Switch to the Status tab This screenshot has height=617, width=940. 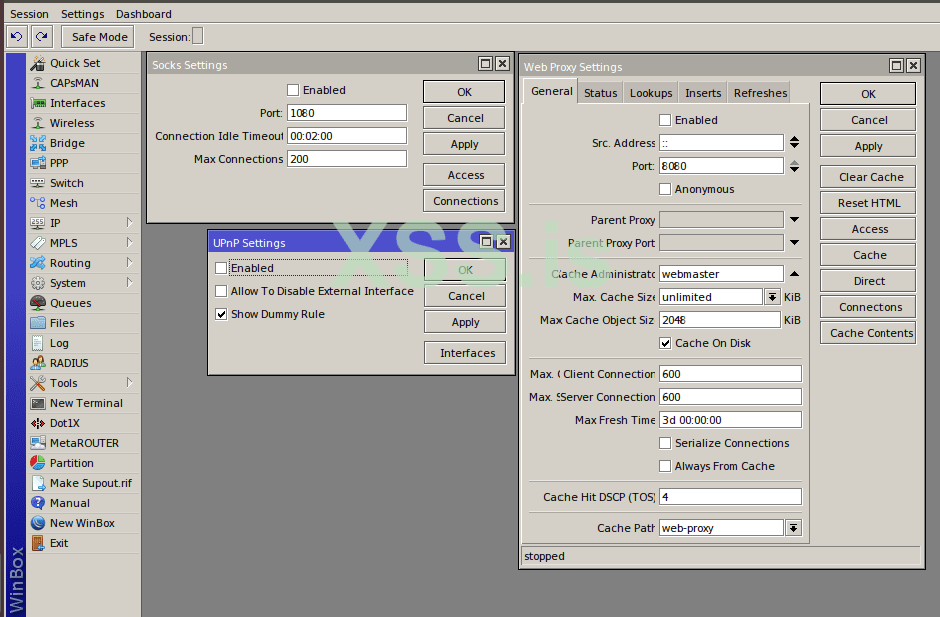(601, 93)
